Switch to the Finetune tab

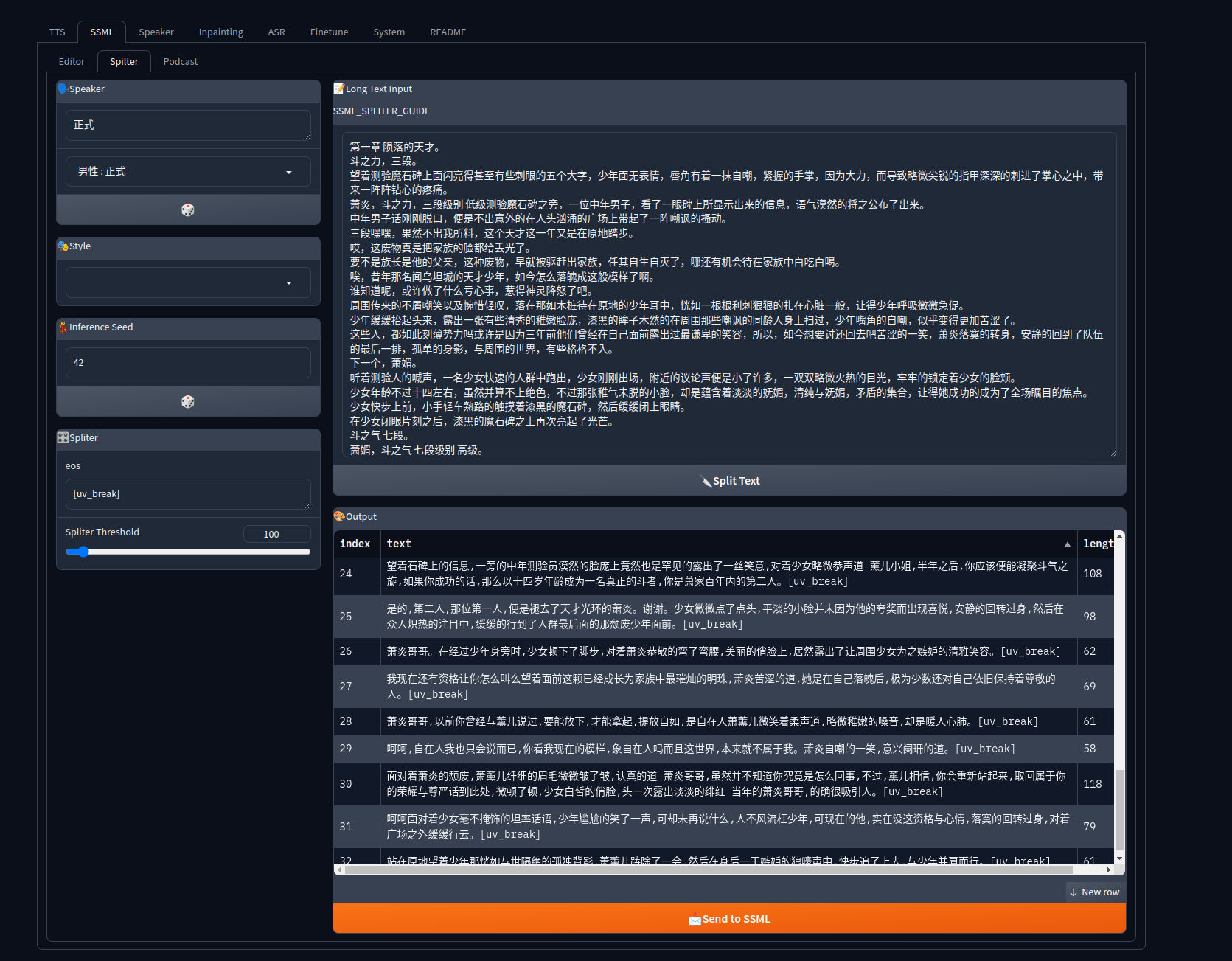(x=330, y=32)
